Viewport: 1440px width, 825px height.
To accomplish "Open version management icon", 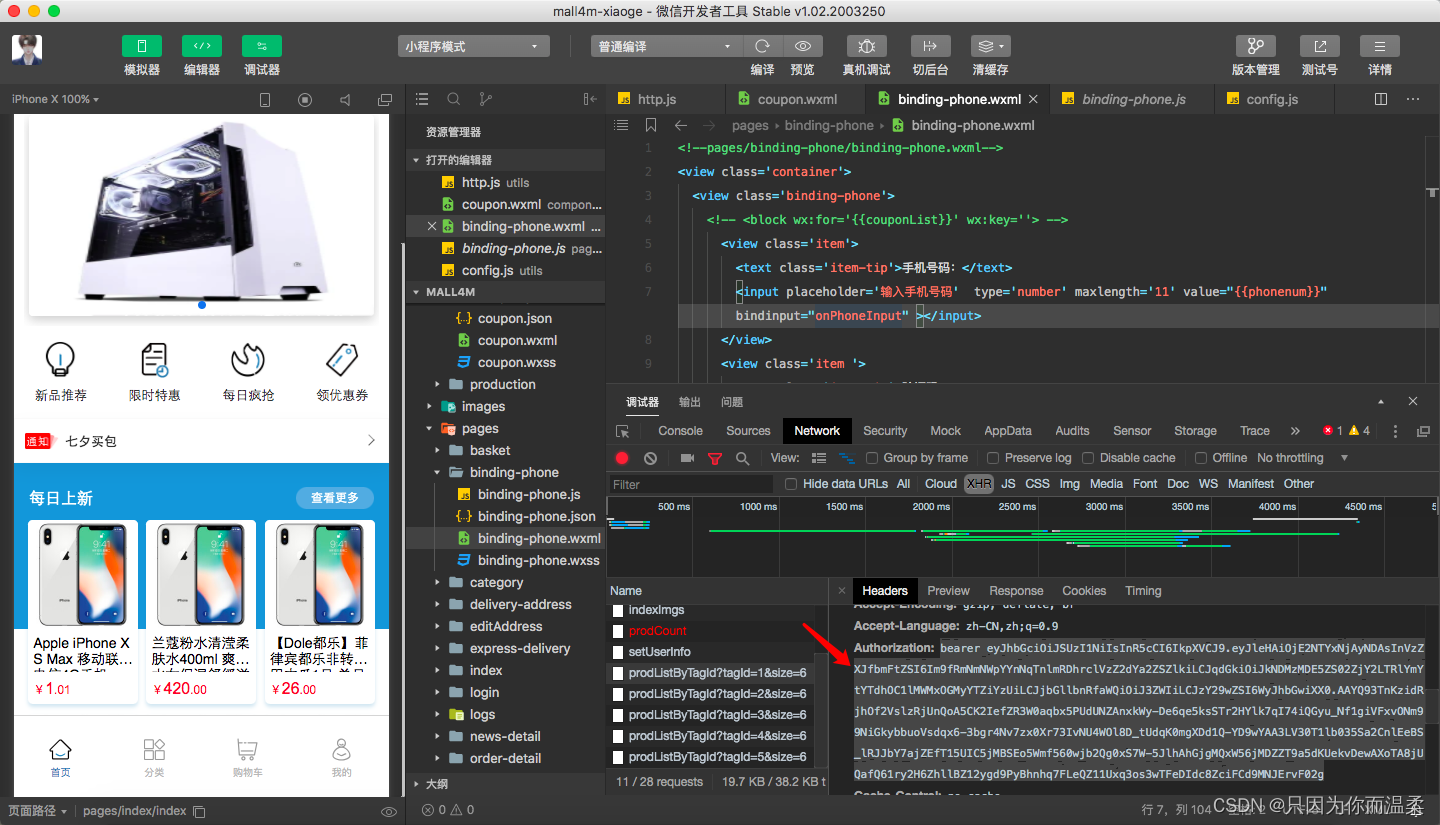I will tap(1255, 46).
